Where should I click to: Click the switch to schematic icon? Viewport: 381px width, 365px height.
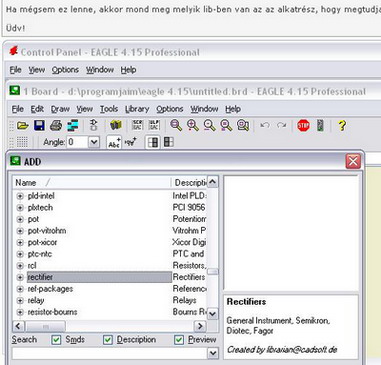[x=94, y=126]
